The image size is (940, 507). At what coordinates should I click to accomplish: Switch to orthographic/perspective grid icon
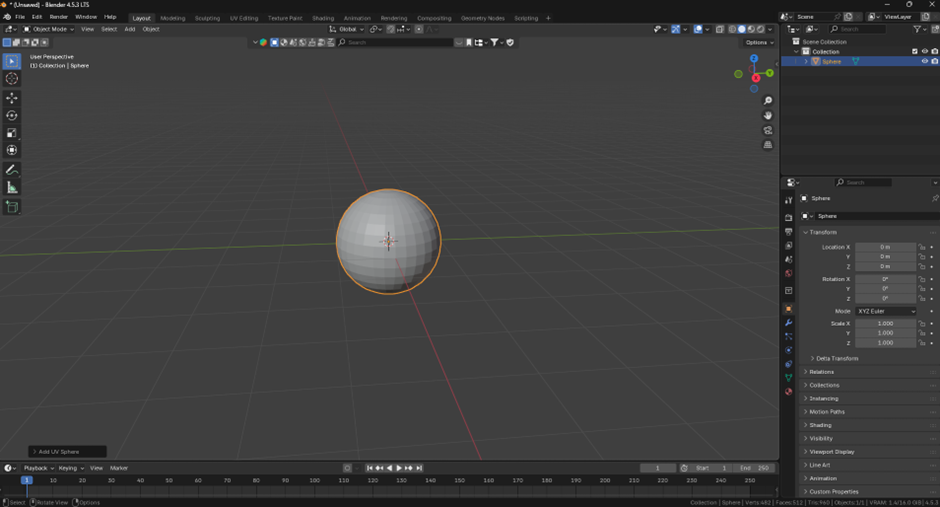point(768,145)
